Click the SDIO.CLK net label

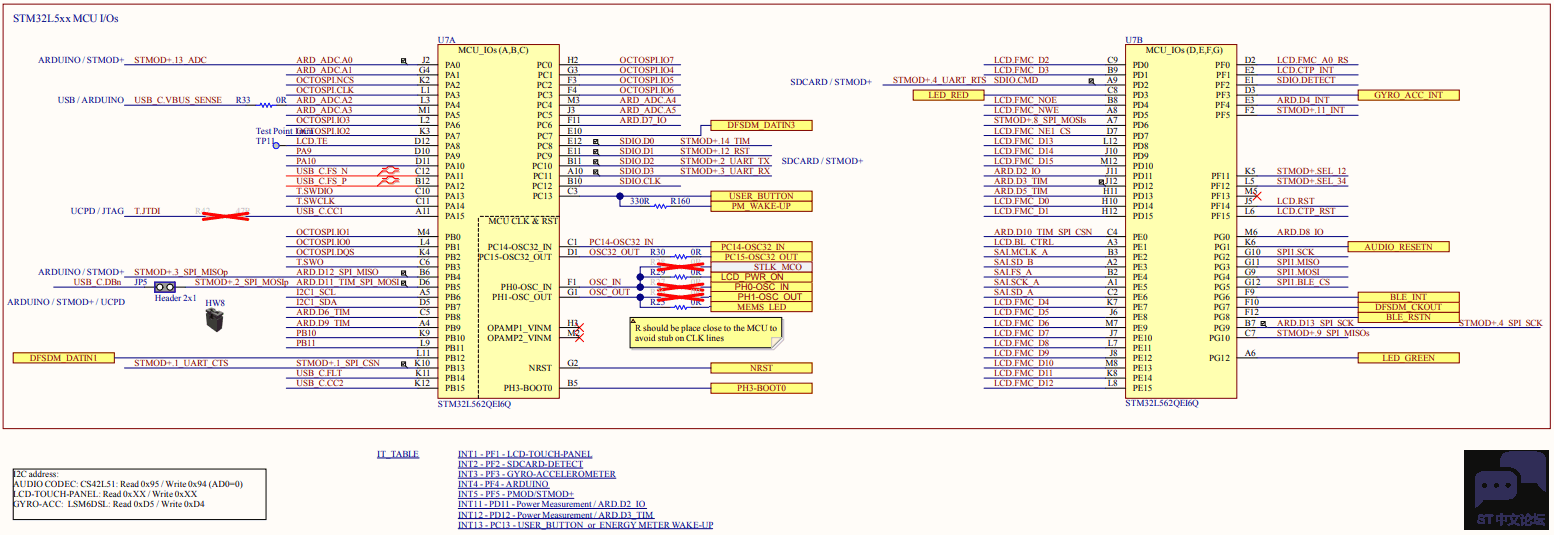coord(640,181)
